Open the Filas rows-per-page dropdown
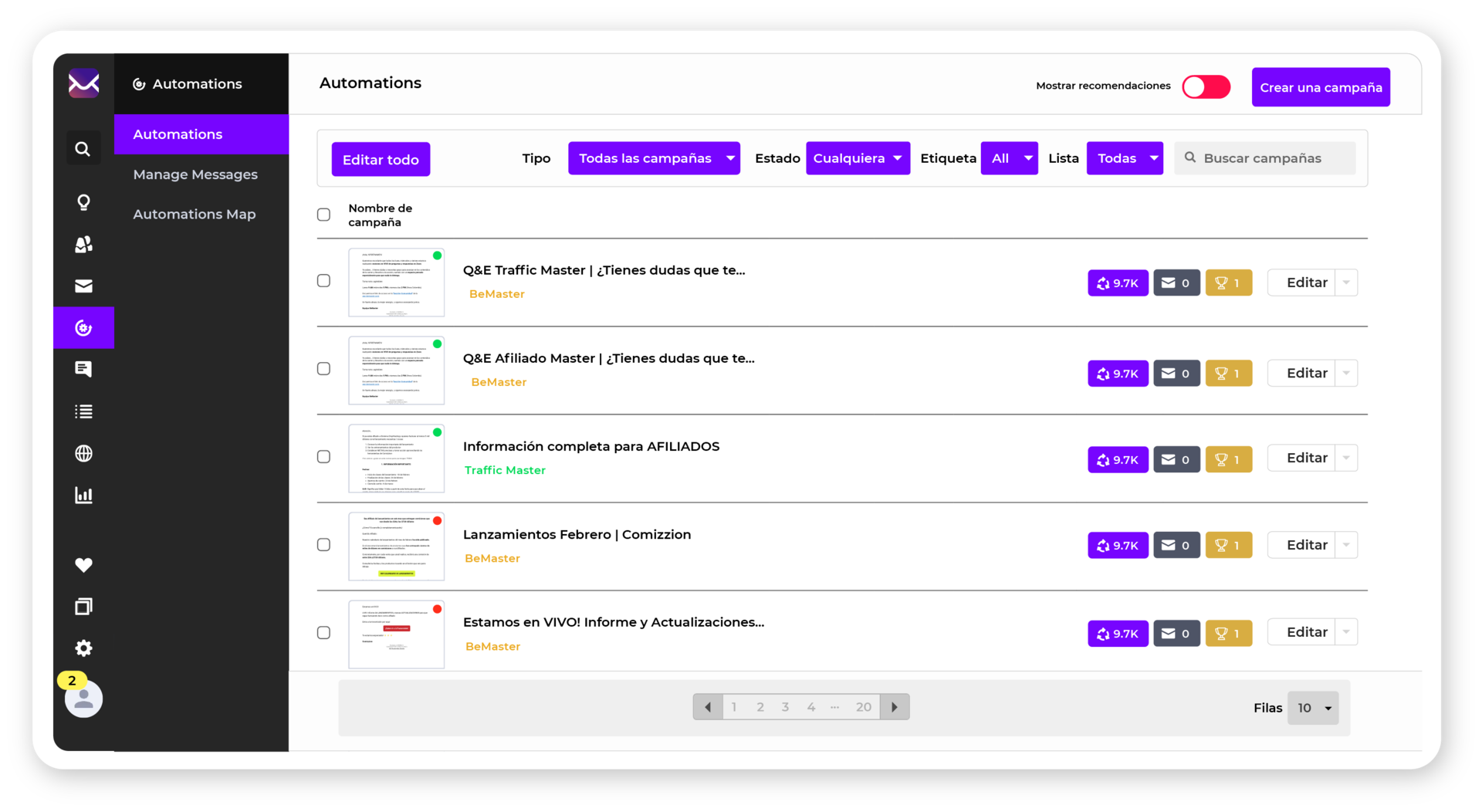Image resolution: width=1482 pixels, height=812 pixels. [x=1314, y=708]
